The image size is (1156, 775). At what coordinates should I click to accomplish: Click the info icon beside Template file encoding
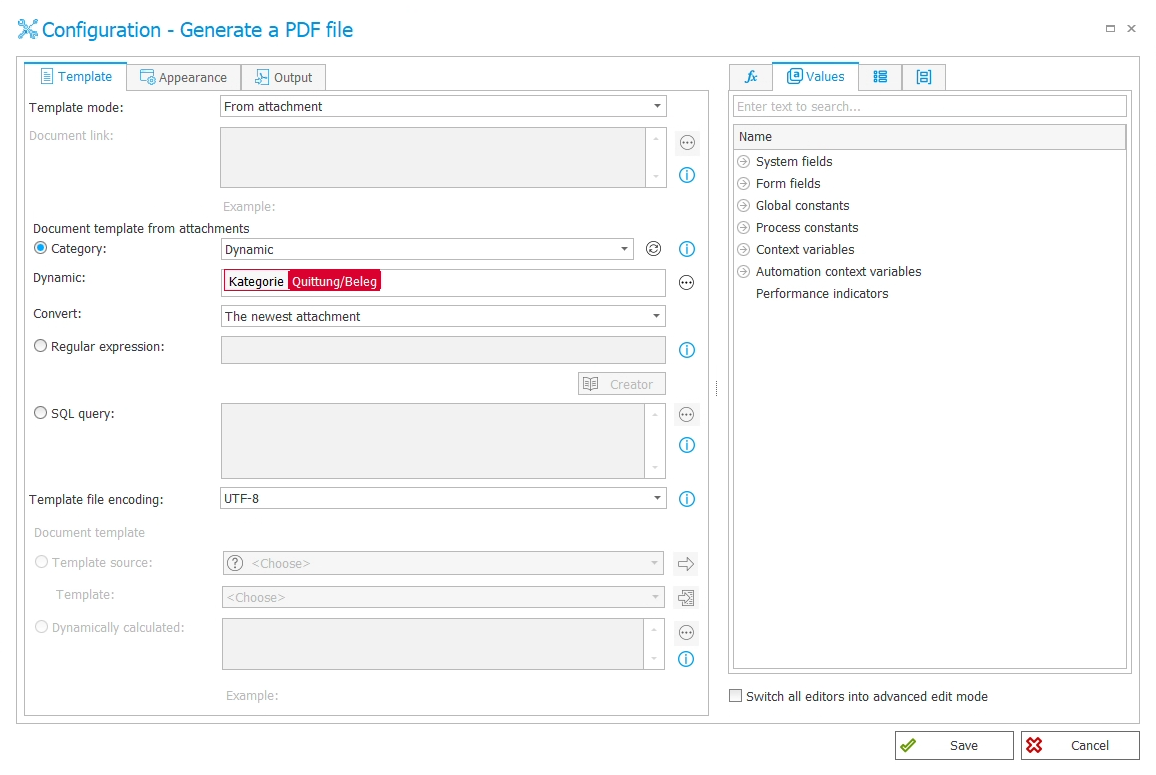[x=687, y=499]
